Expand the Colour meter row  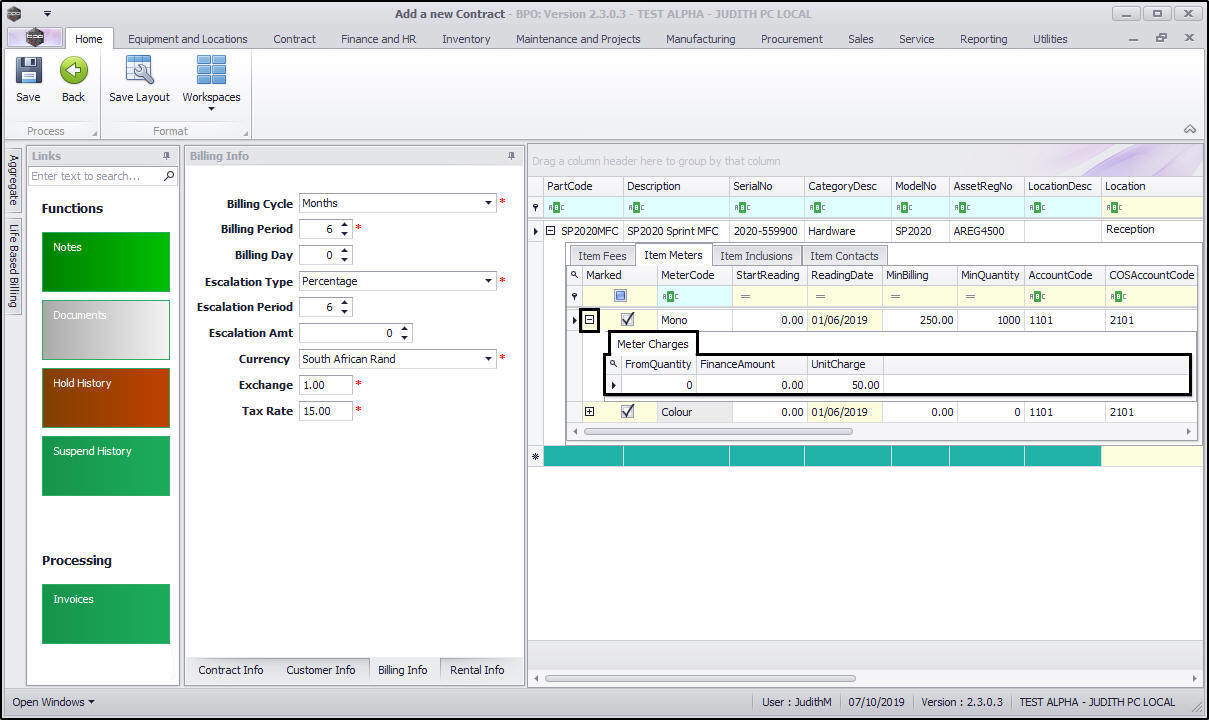click(x=590, y=411)
